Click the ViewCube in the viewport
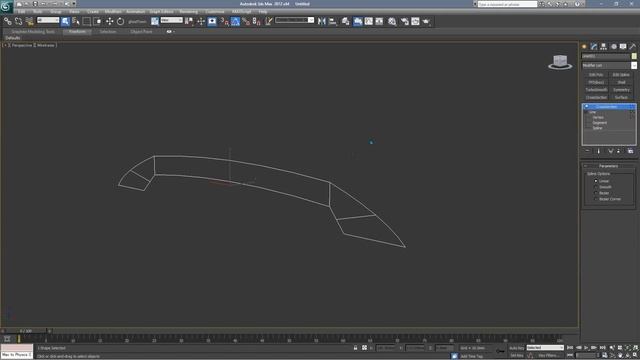Viewport: 640px width, 360px height. (560, 62)
